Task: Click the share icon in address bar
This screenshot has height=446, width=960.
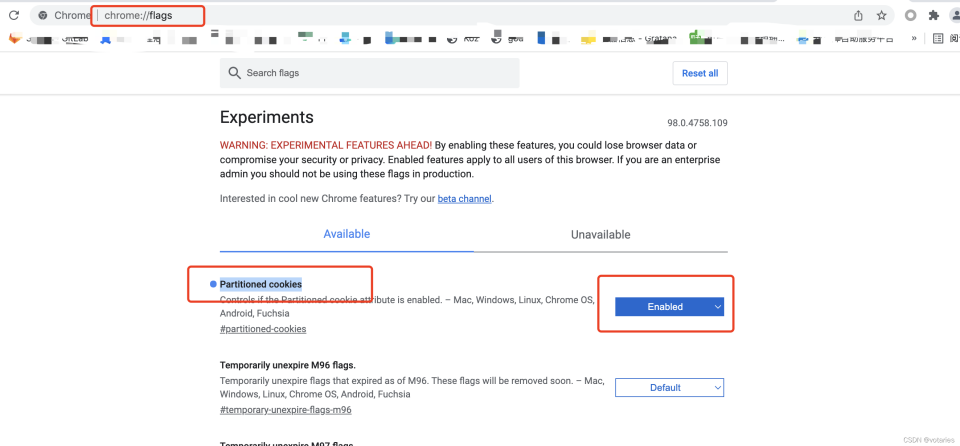Action: 858,16
